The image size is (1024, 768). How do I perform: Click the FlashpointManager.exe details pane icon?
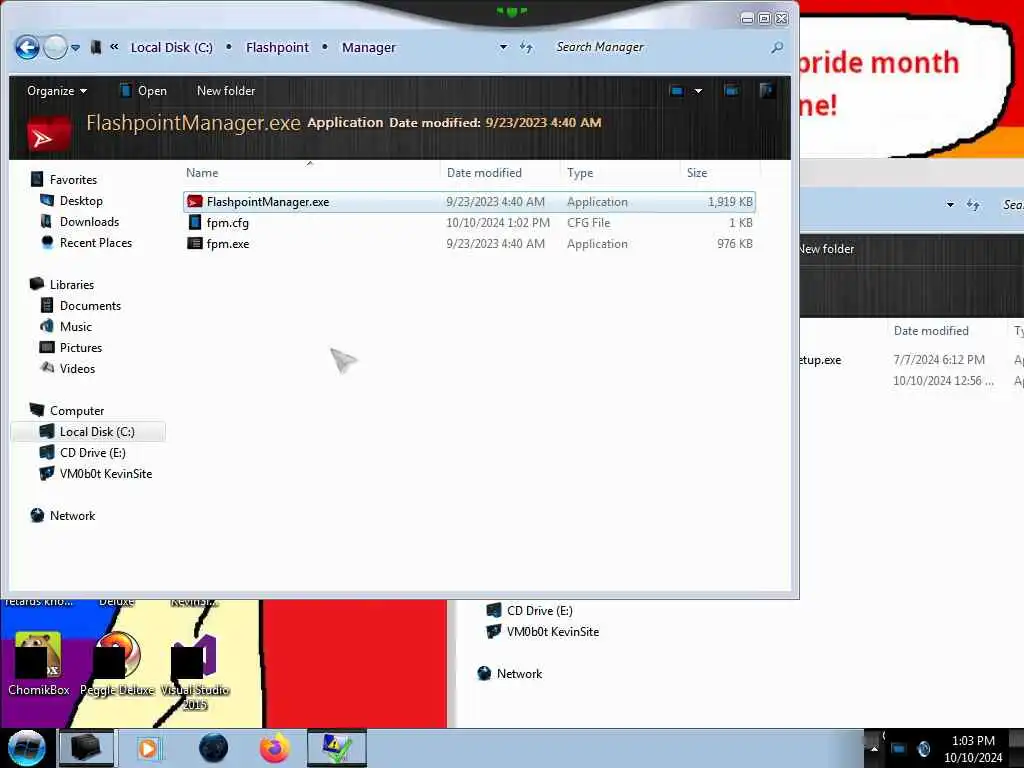(x=50, y=134)
